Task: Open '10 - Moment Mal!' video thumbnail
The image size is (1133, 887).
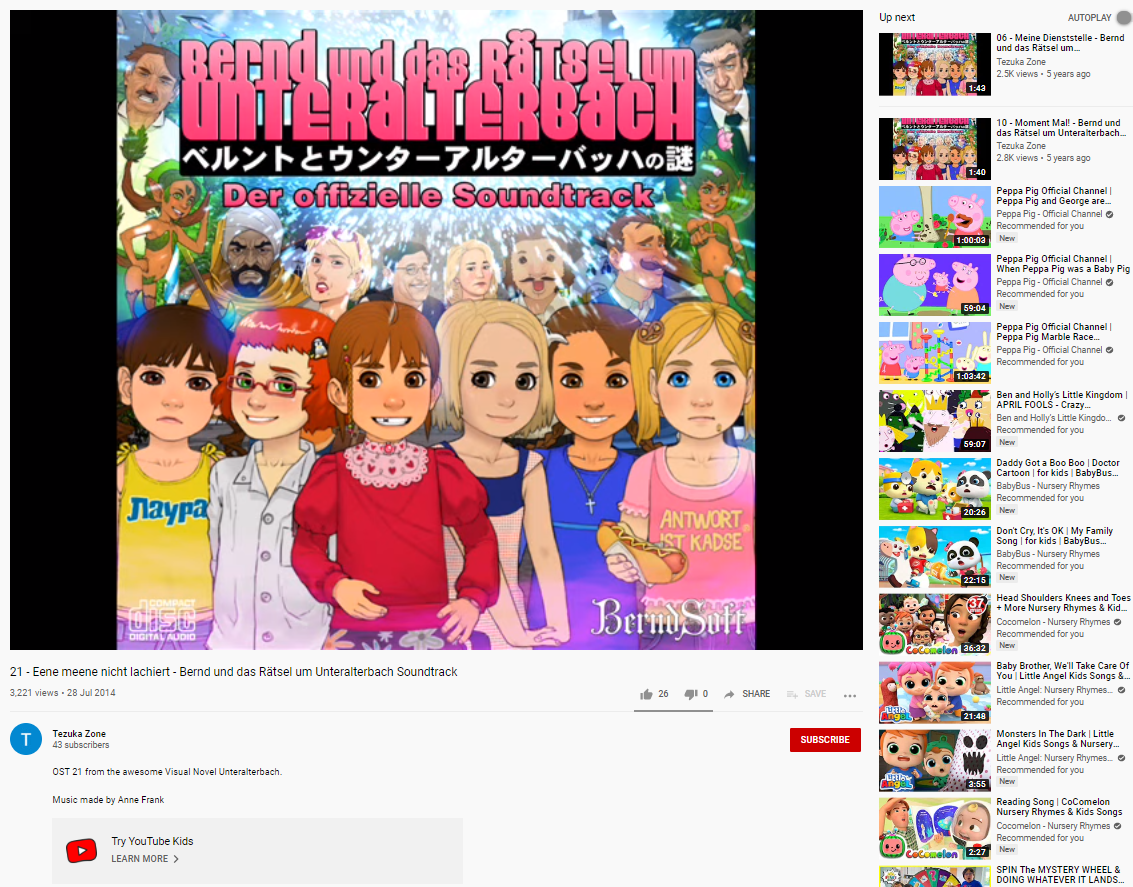Action: click(934, 149)
